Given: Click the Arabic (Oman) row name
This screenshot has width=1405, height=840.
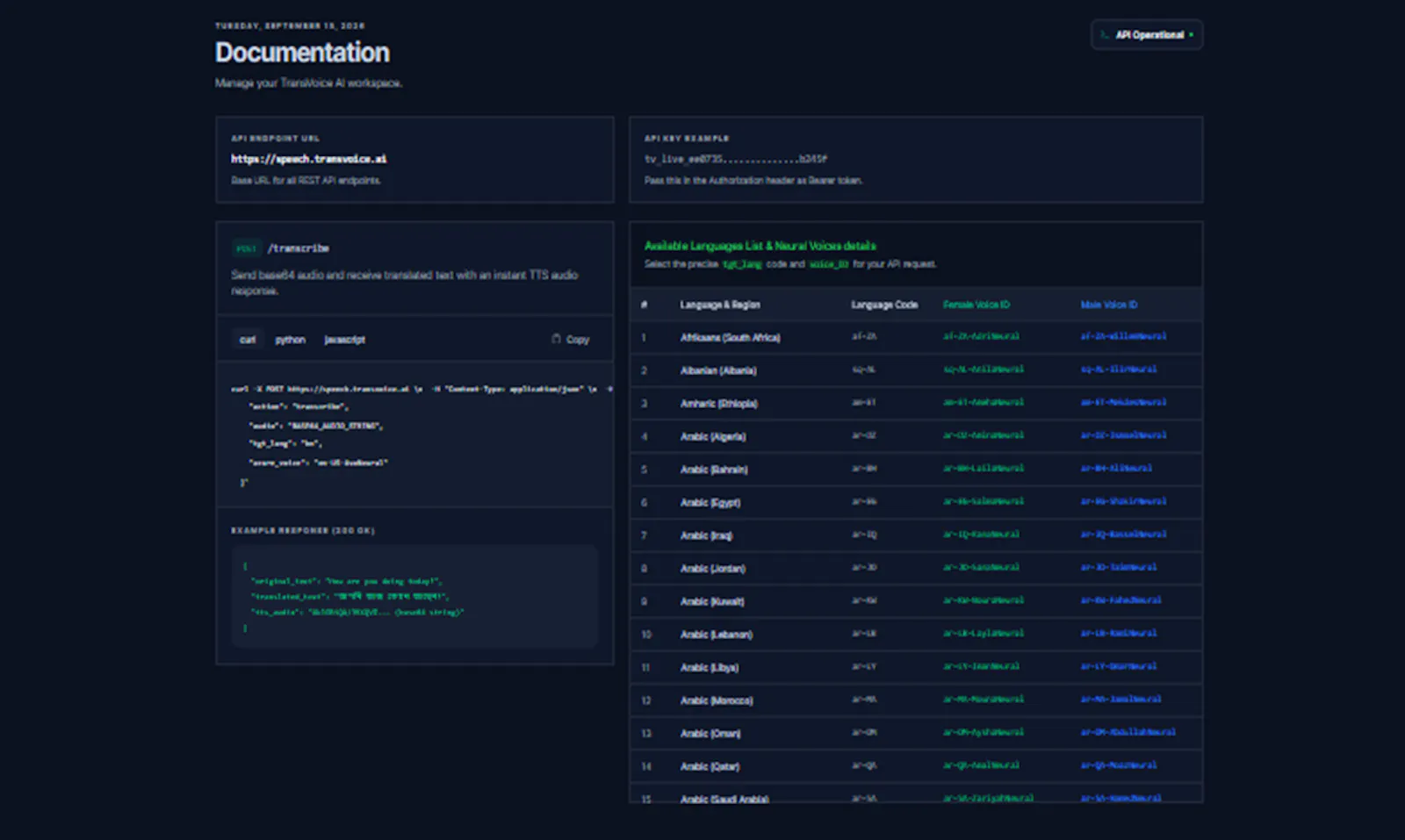Looking at the screenshot, I should click(x=710, y=734).
